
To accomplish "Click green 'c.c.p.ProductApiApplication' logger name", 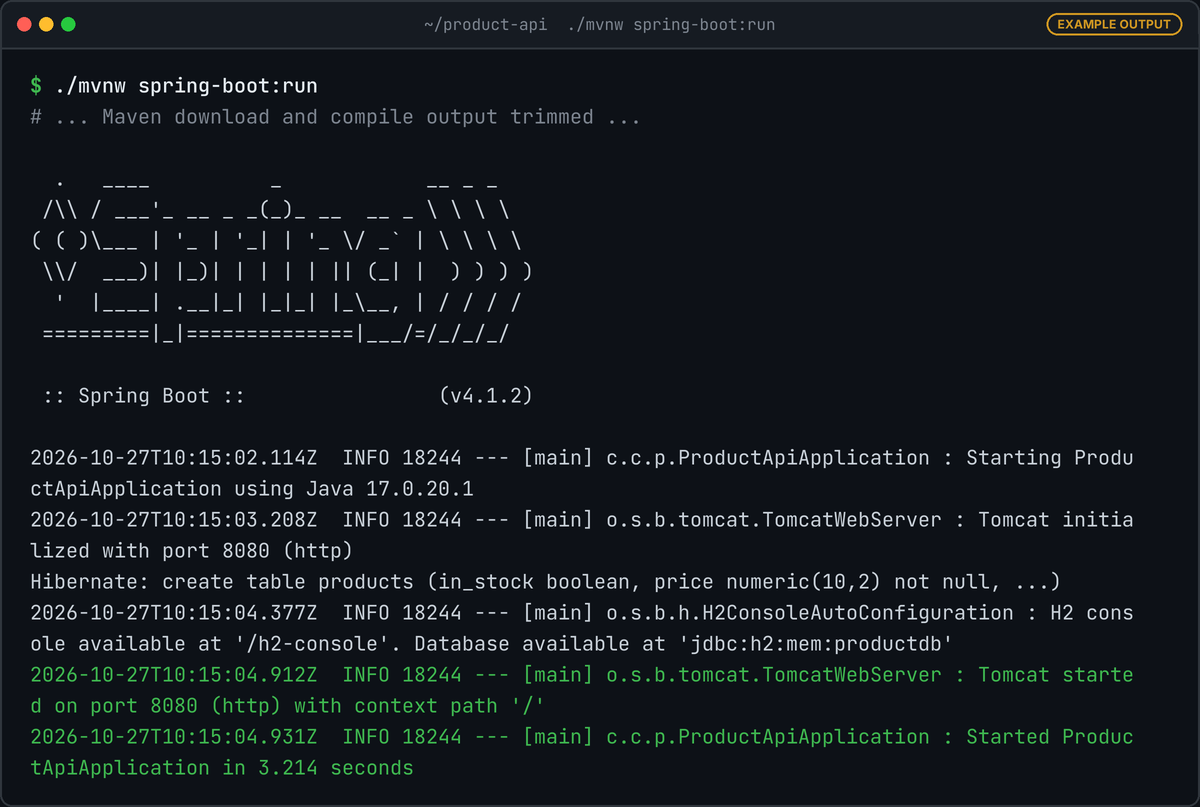I will pos(768,737).
